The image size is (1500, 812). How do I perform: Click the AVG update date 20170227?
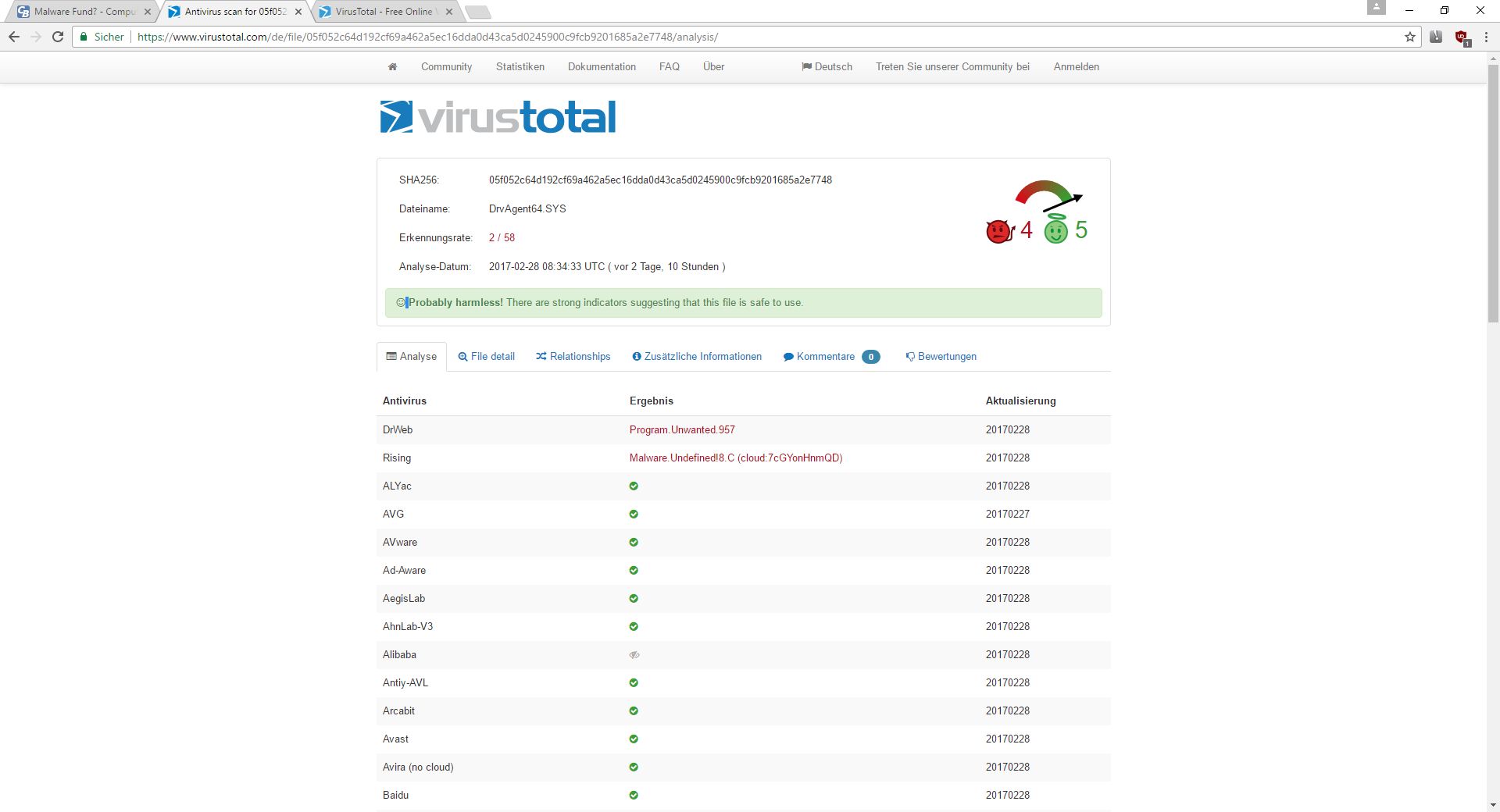pyautogui.click(x=1008, y=514)
